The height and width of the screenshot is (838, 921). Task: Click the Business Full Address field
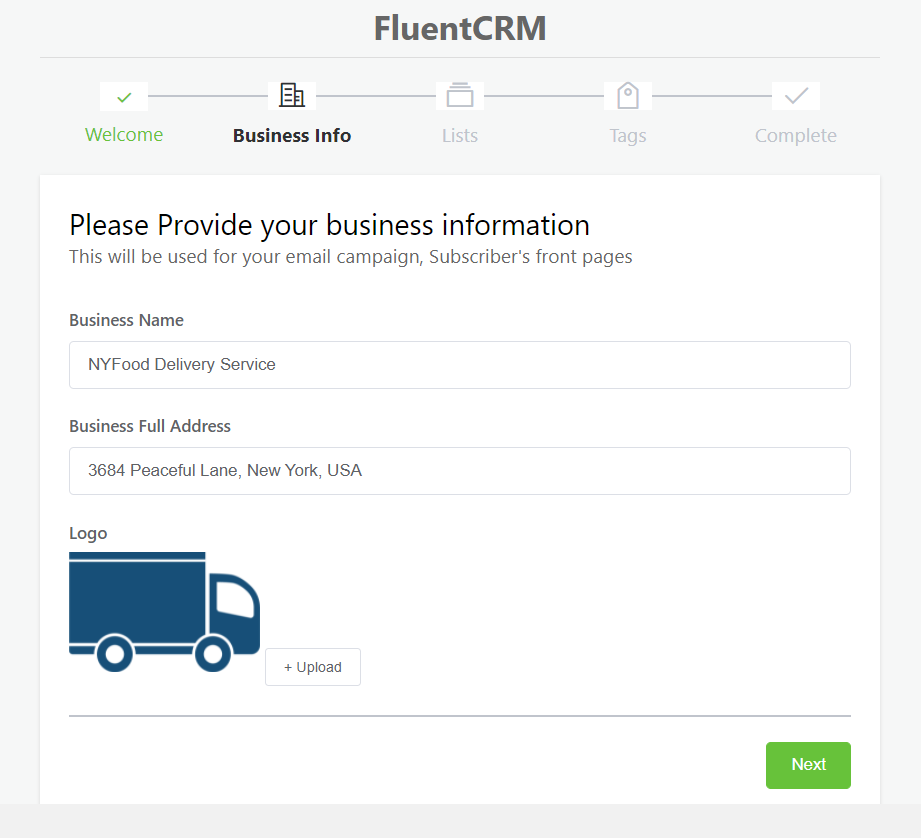tap(459, 471)
